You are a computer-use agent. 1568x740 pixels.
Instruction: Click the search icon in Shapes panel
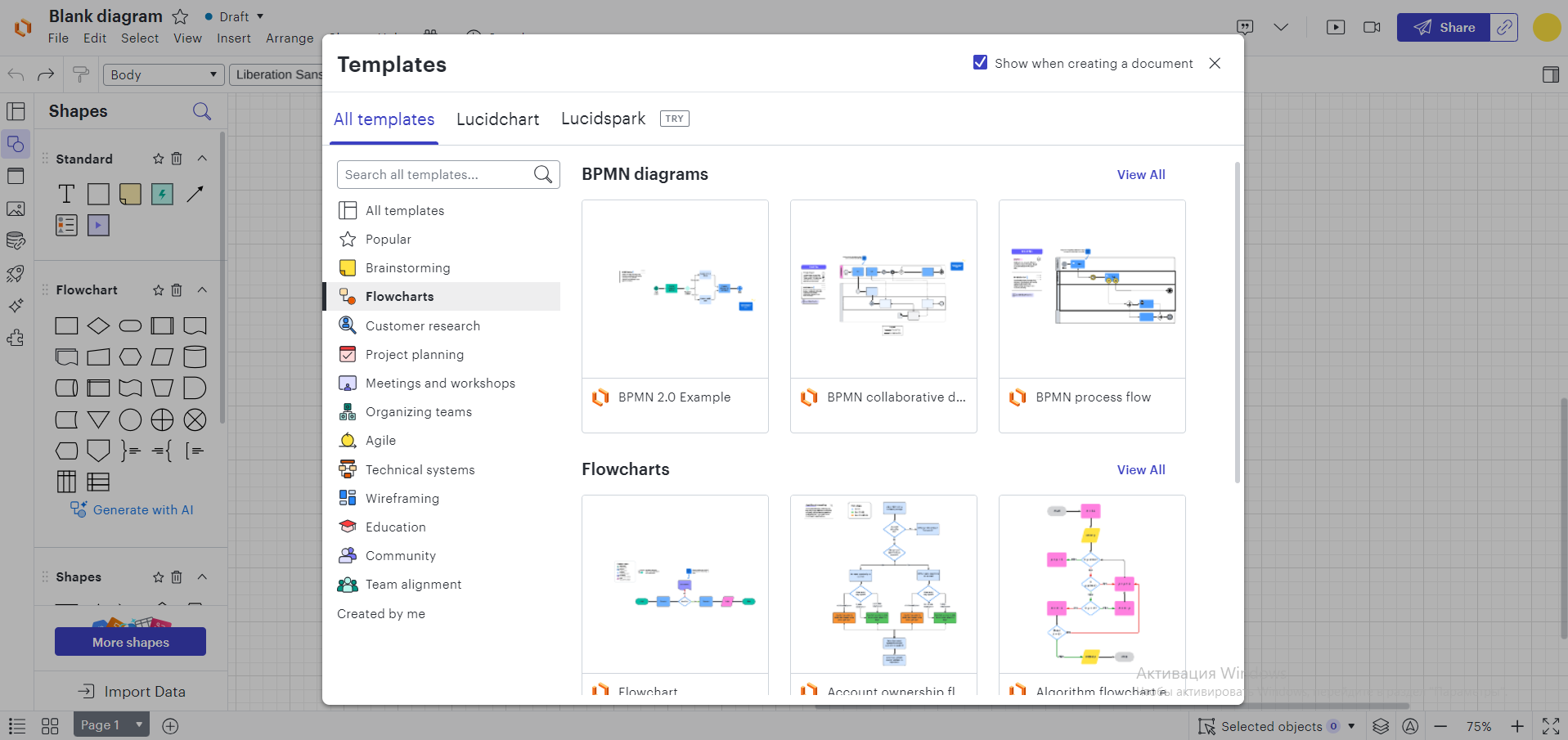click(202, 111)
